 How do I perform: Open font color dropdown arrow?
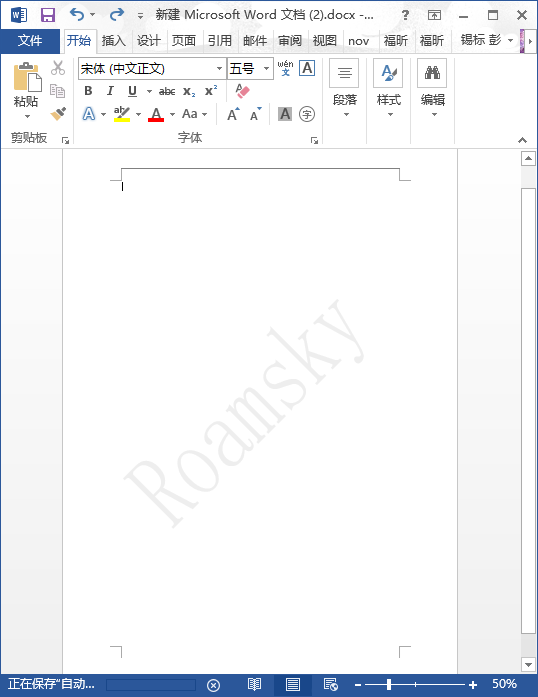coord(173,115)
